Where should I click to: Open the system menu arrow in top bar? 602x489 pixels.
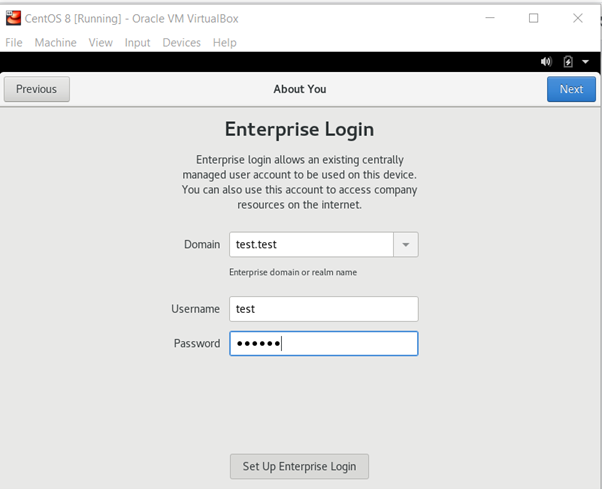pos(585,62)
